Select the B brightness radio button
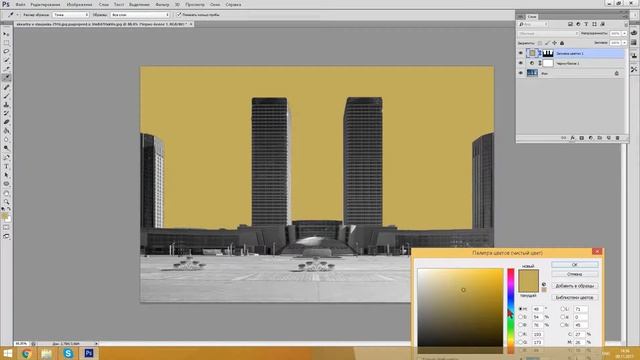The width and height of the screenshot is (640, 360). (521, 325)
